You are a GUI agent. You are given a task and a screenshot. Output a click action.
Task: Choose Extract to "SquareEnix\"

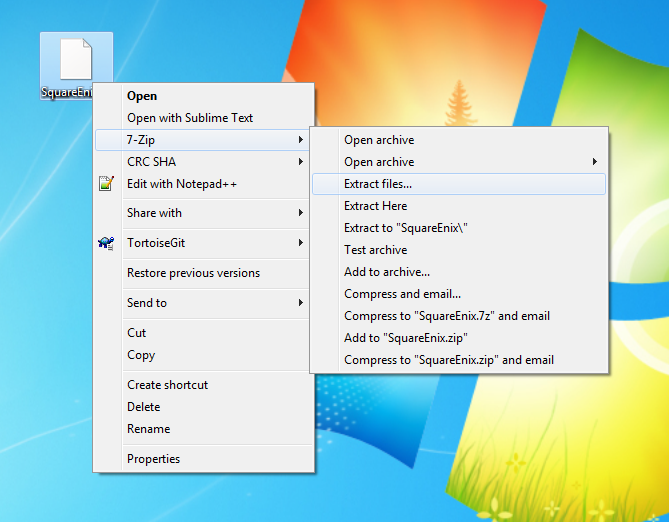pos(459,228)
